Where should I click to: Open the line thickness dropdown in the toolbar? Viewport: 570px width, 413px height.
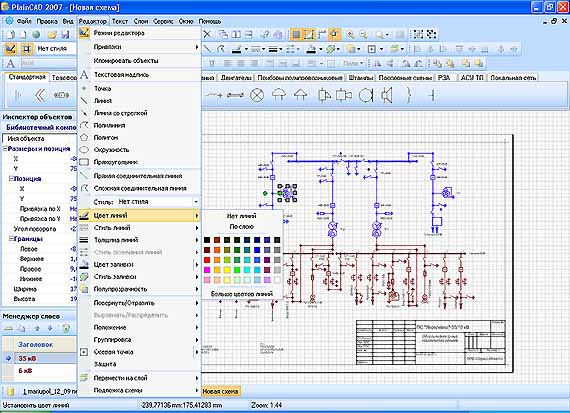(281, 49)
